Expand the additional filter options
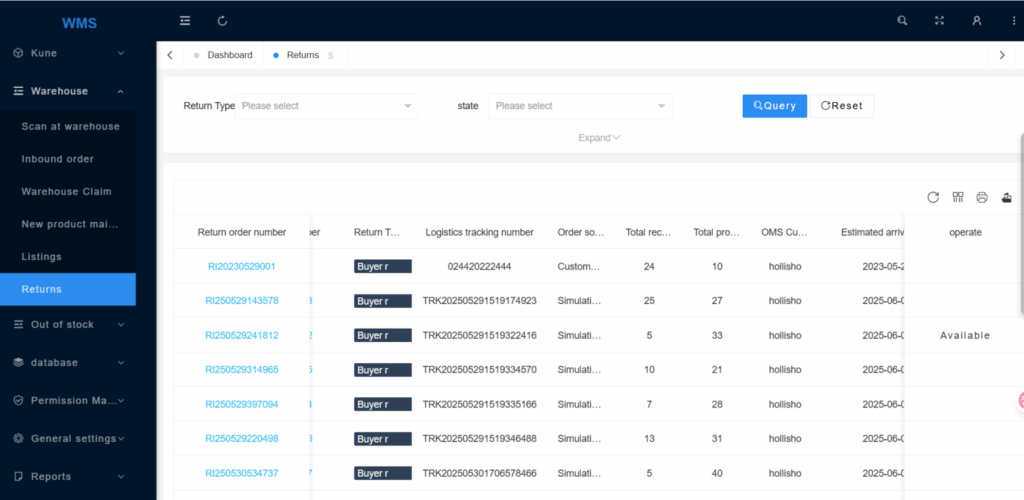The height and width of the screenshot is (500, 1024). (x=599, y=138)
